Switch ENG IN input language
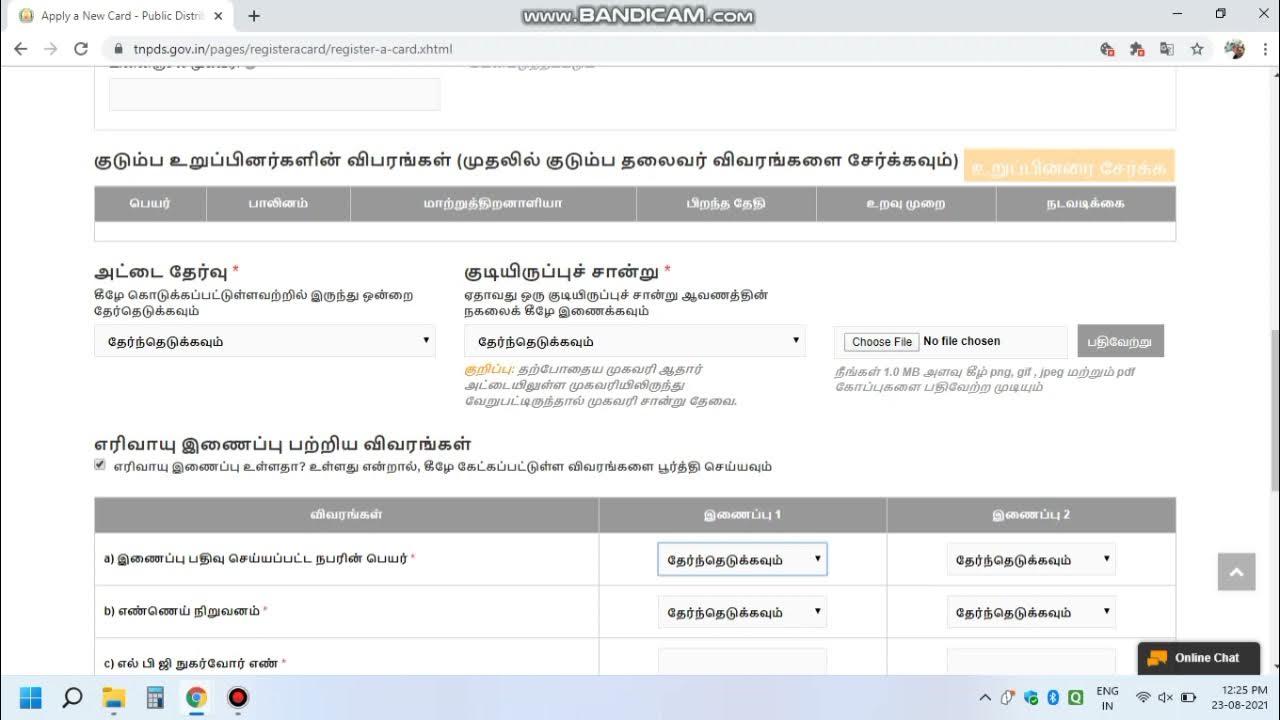Image resolution: width=1280 pixels, height=720 pixels. click(1107, 697)
